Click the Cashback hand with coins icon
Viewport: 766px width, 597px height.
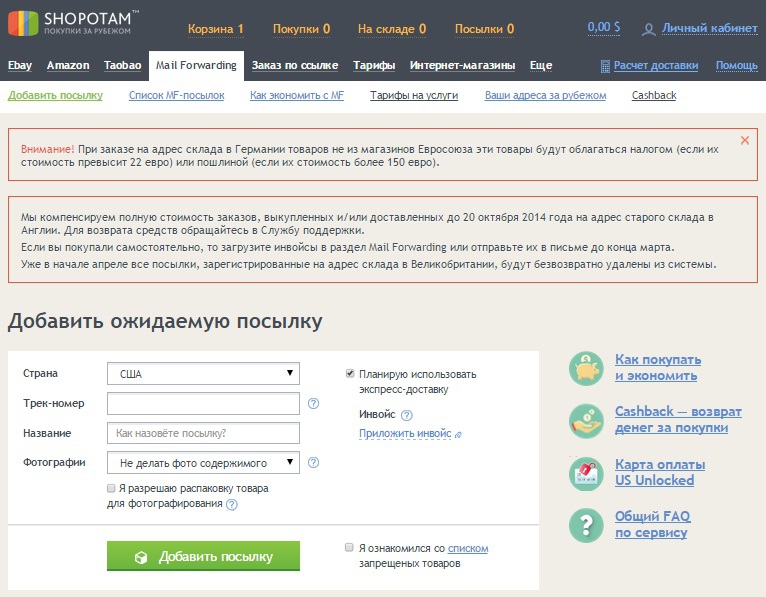(586, 421)
